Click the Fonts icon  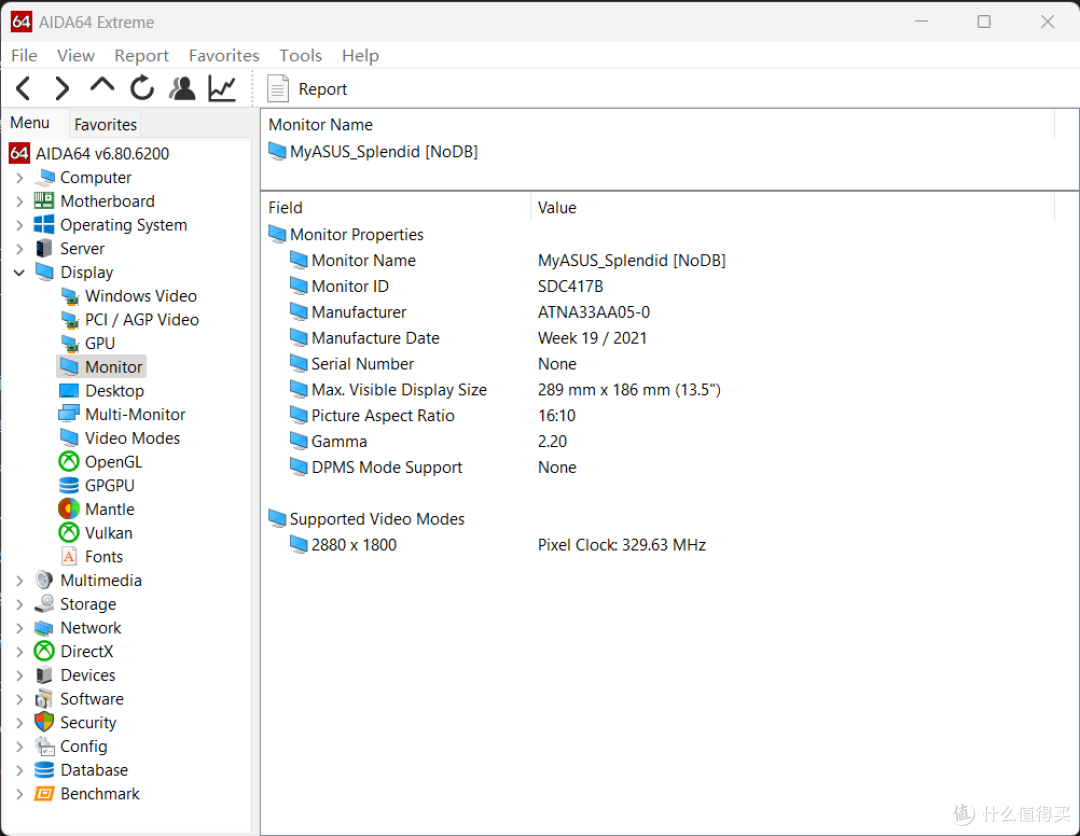click(x=69, y=556)
